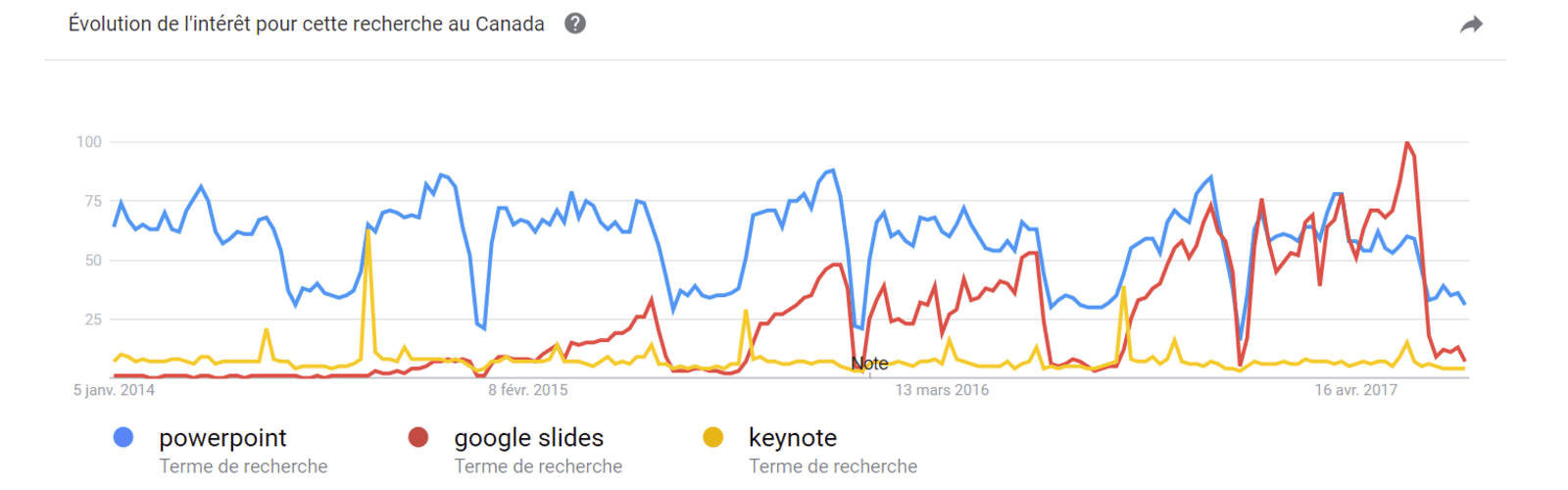Select the powerpoint search term label
The height and width of the screenshot is (490, 1568).
click(x=222, y=438)
